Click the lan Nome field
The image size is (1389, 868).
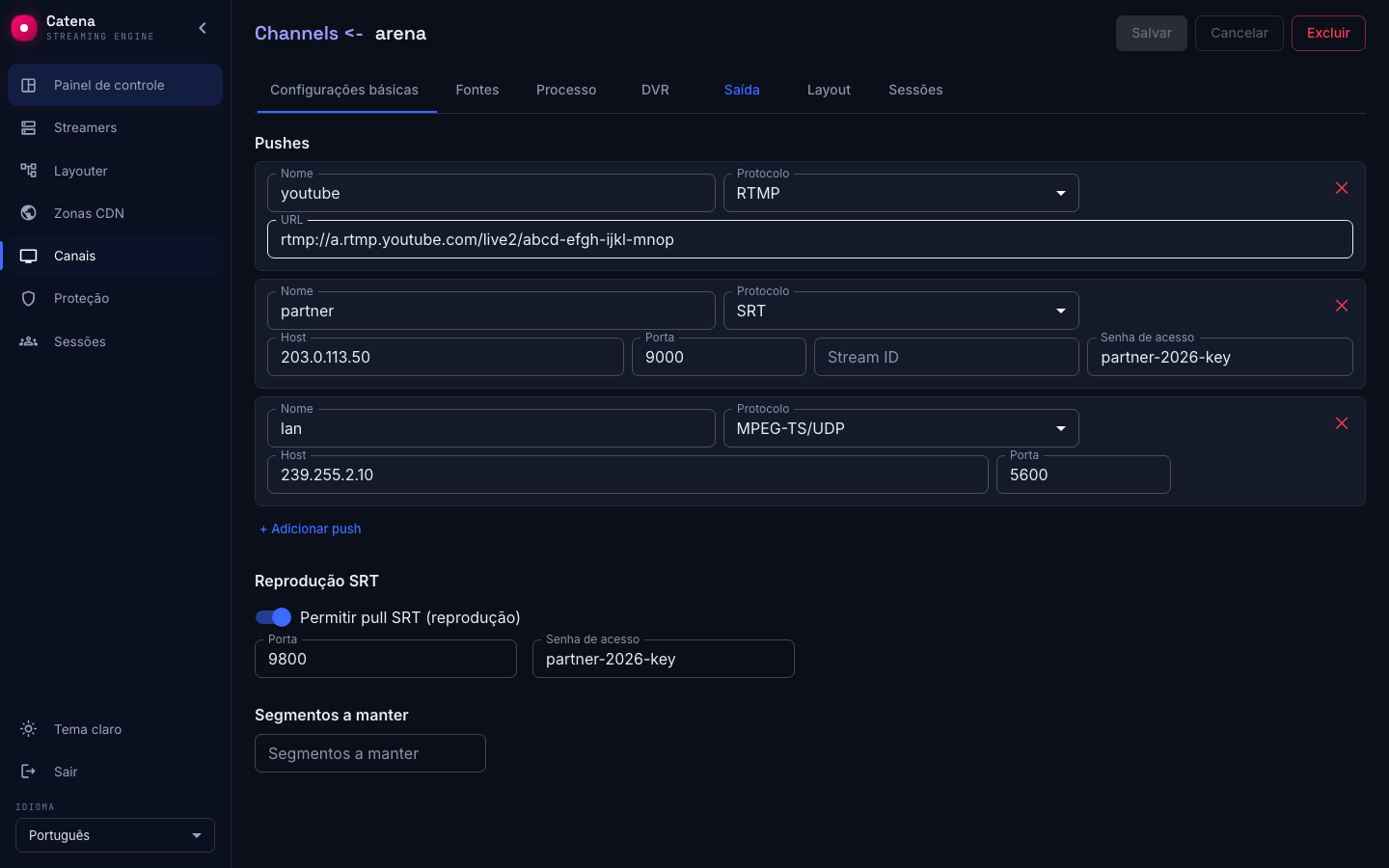[491, 428]
